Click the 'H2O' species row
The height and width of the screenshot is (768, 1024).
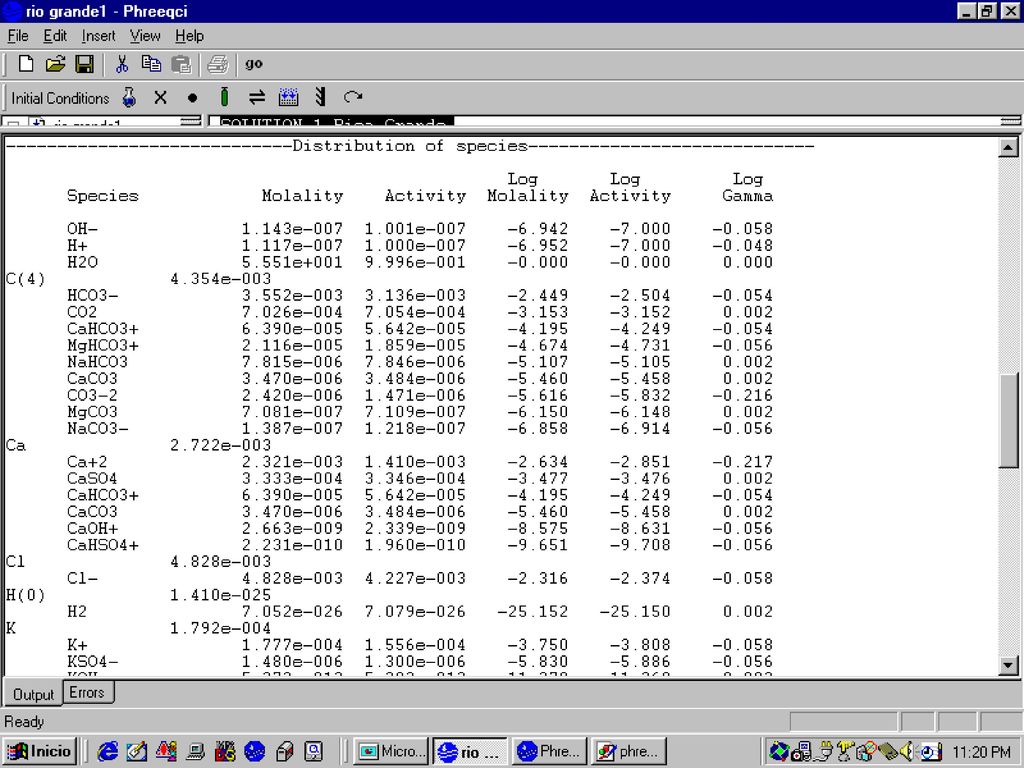coord(419,263)
